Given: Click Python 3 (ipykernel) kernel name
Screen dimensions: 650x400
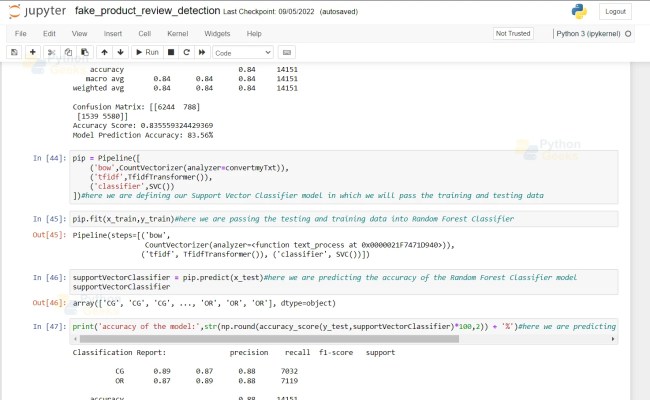Looking at the screenshot, I should (588, 34).
